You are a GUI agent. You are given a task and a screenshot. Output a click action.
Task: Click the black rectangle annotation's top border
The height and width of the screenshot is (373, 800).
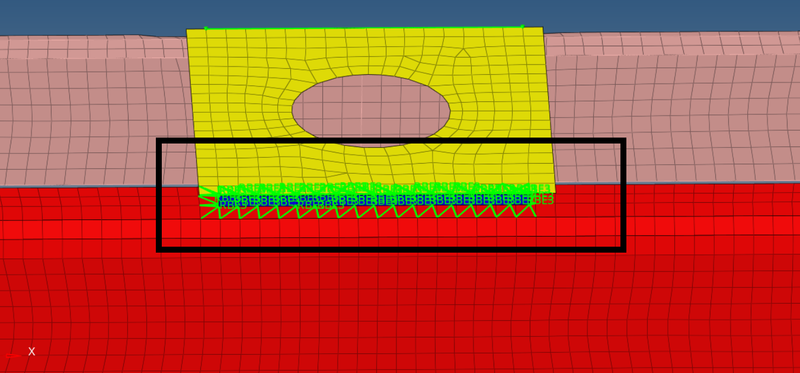click(x=391, y=141)
